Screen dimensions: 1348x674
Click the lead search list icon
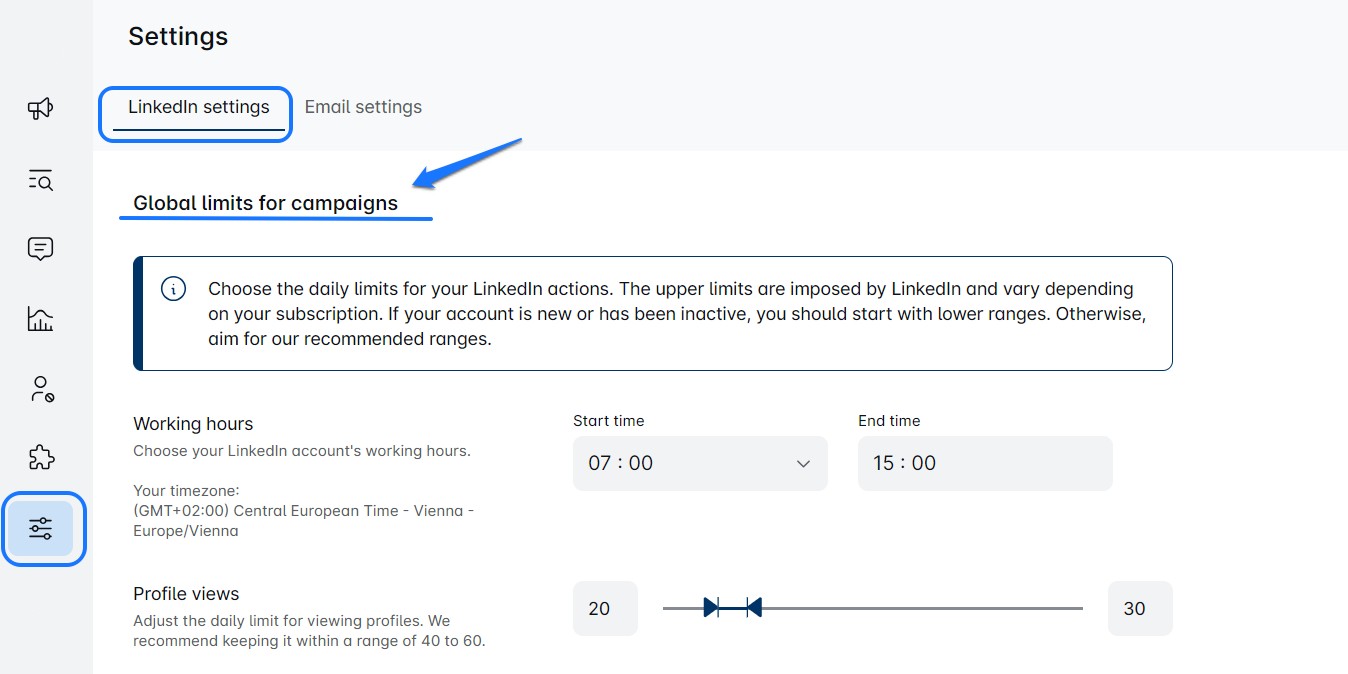40,180
